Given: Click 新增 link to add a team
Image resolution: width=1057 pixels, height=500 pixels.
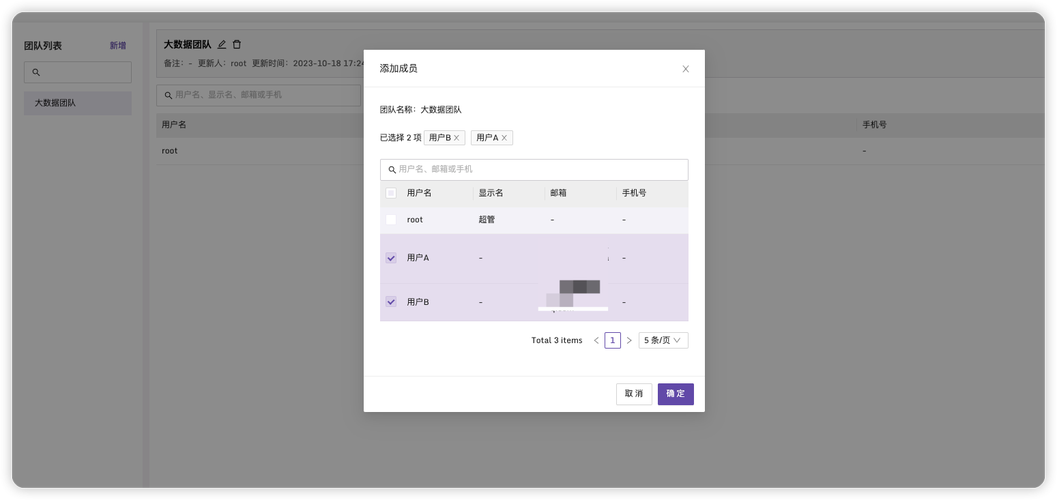Looking at the screenshot, I should point(118,46).
